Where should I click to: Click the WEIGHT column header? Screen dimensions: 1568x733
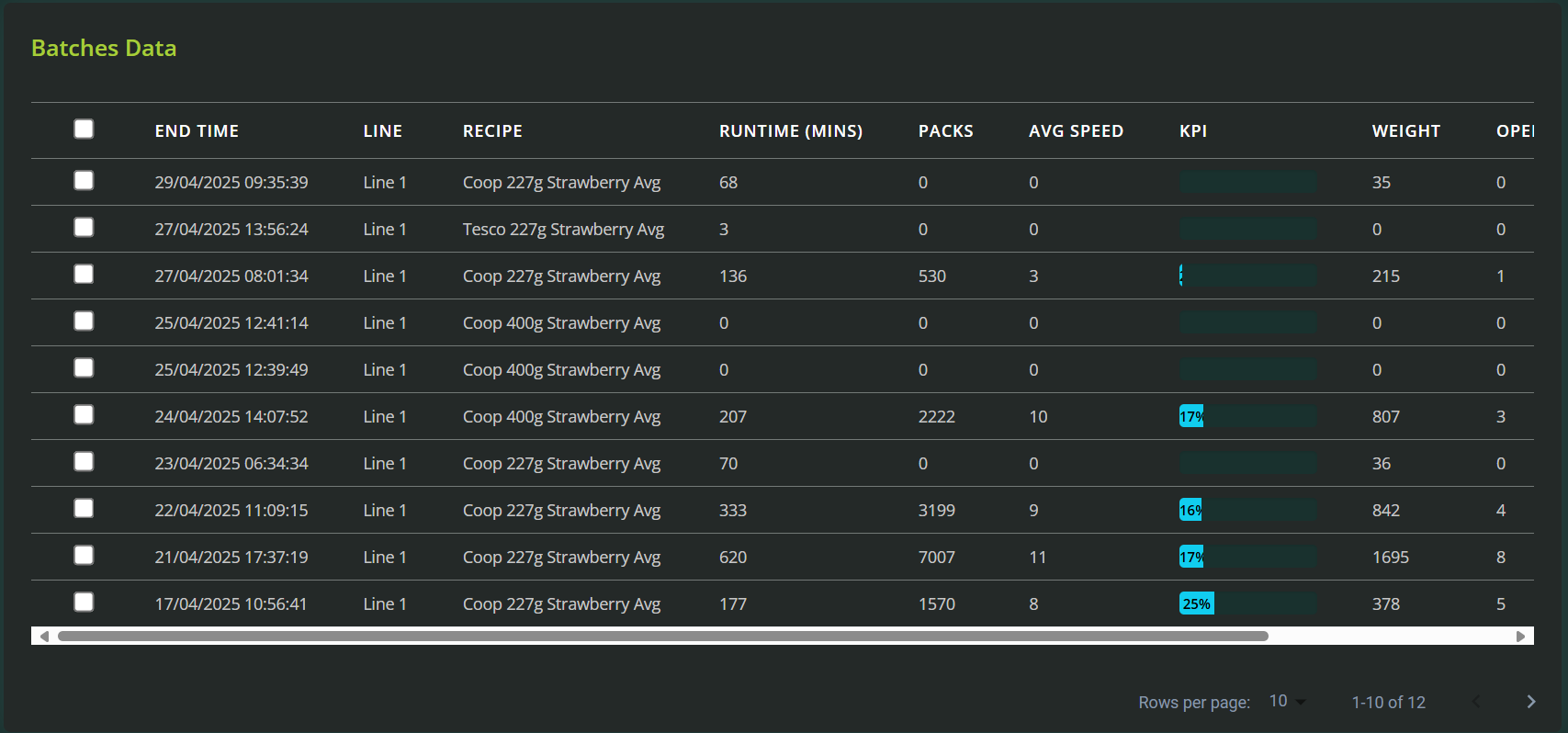(x=1405, y=131)
